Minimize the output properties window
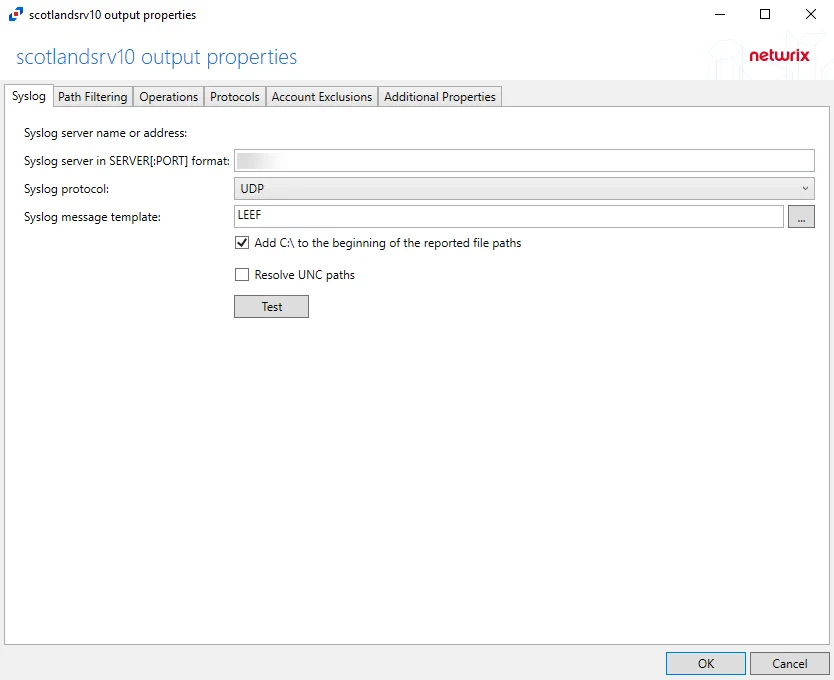This screenshot has height=680, width=834. tap(720, 14)
